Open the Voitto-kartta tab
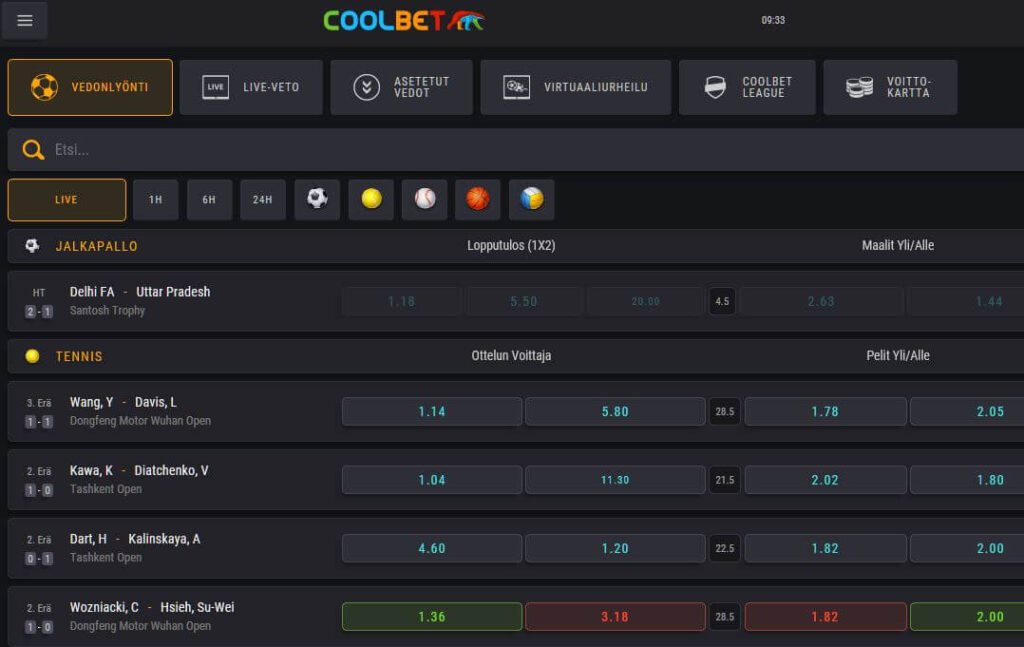 (x=890, y=87)
